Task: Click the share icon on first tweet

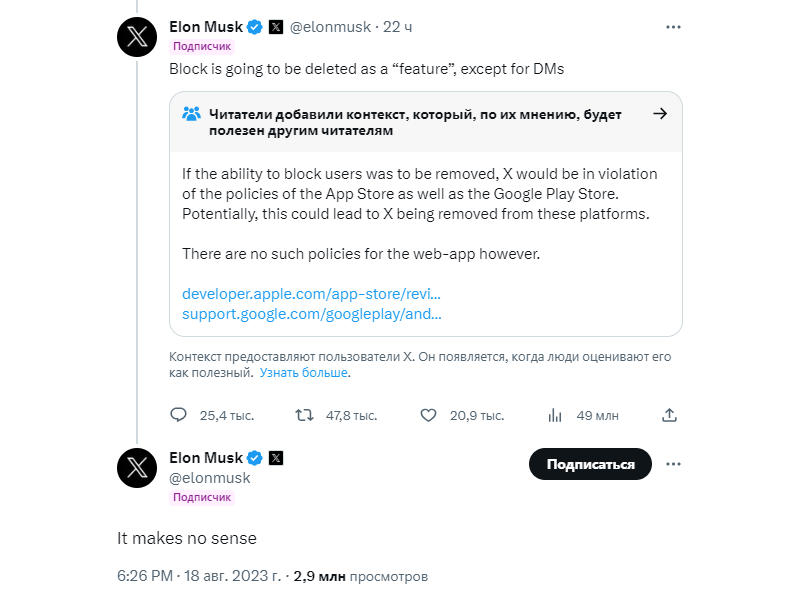Action: (671, 415)
